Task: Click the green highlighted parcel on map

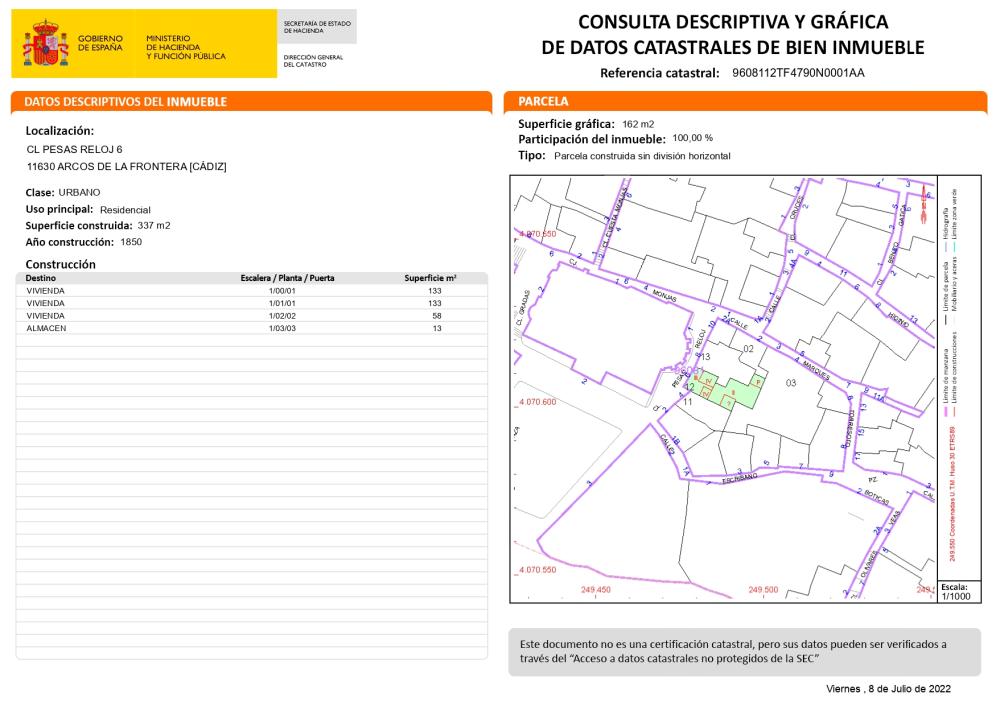Action: 727,389
